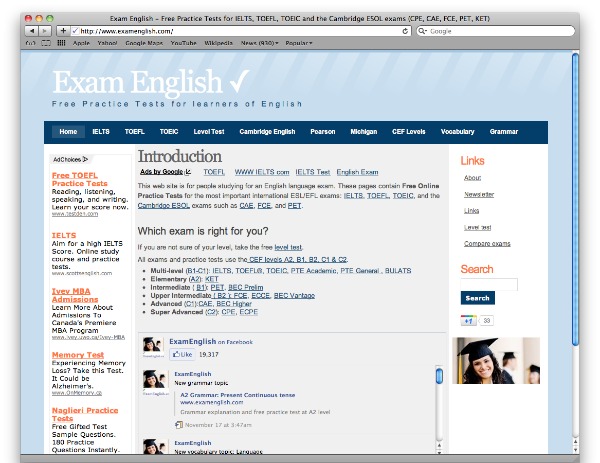The height and width of the screenshot is (463, 600).
Task: Open the Level Test tab
Action: pos(209,132)
